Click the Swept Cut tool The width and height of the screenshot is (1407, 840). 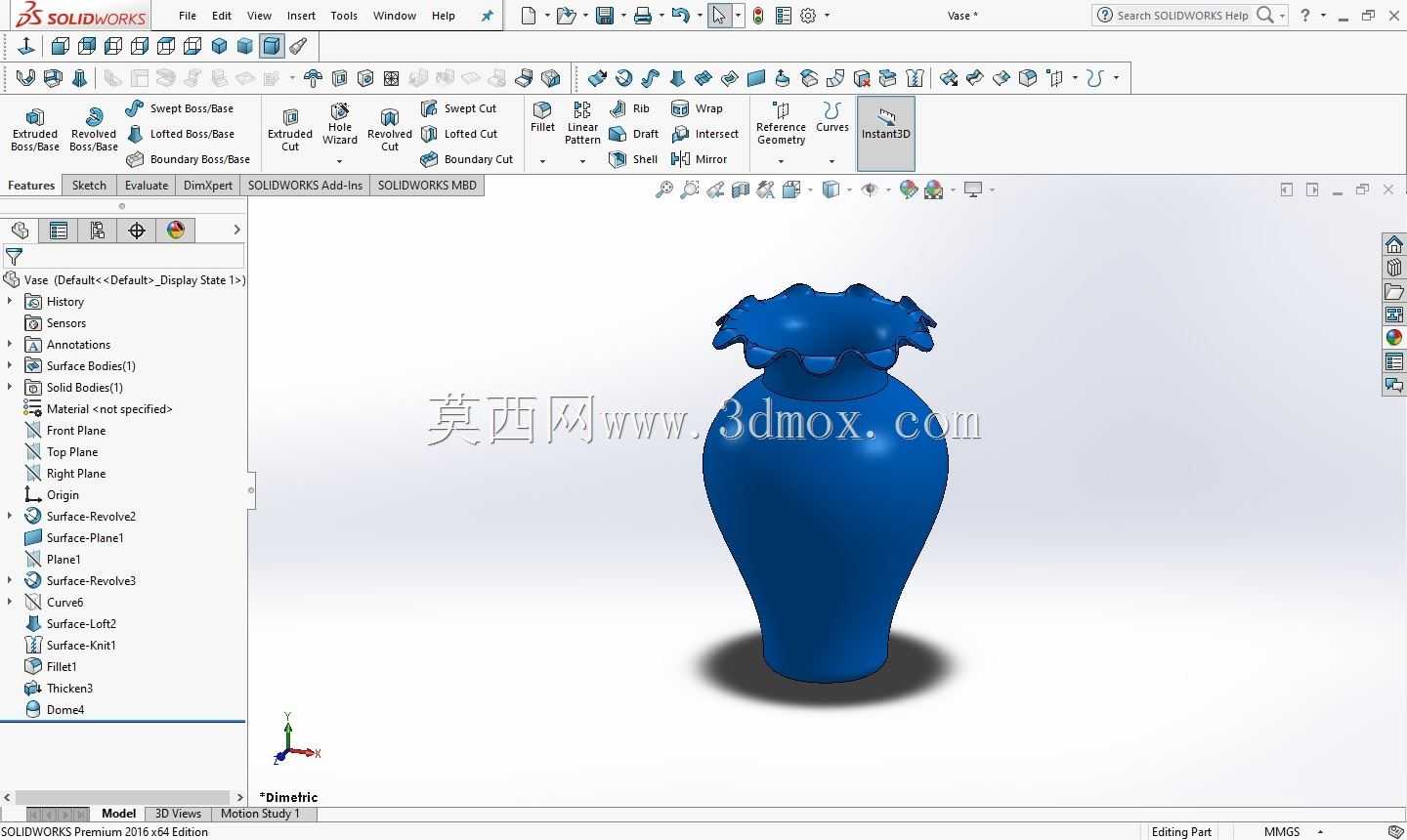[458, 108]
